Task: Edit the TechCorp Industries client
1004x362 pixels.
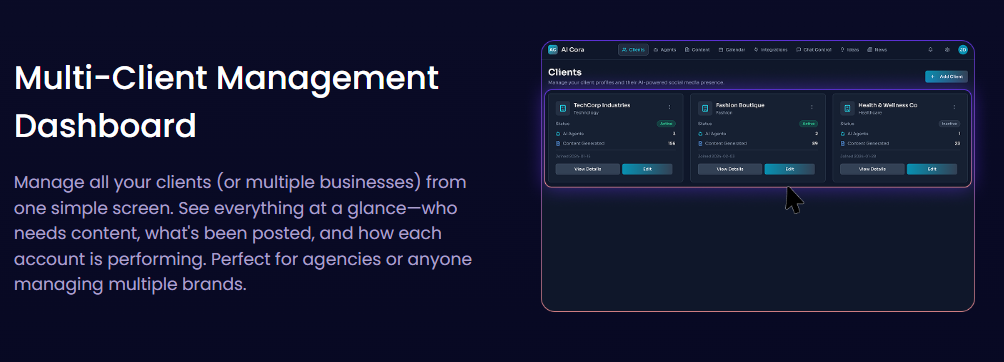Action: (647, 169)
